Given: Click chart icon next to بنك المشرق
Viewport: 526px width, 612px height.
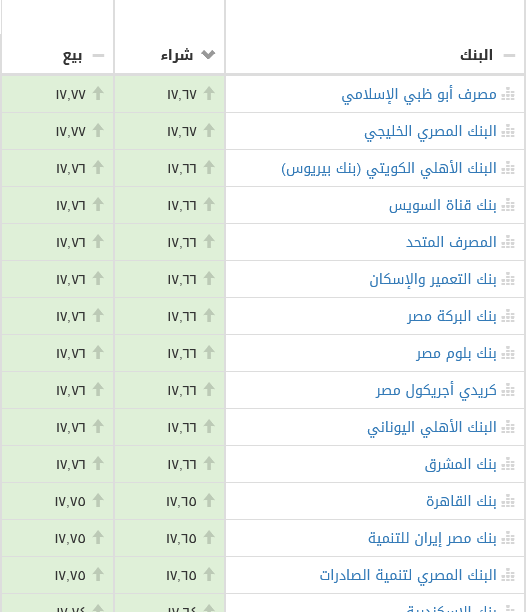Looking at the screenshot, I should pos(508,464).
